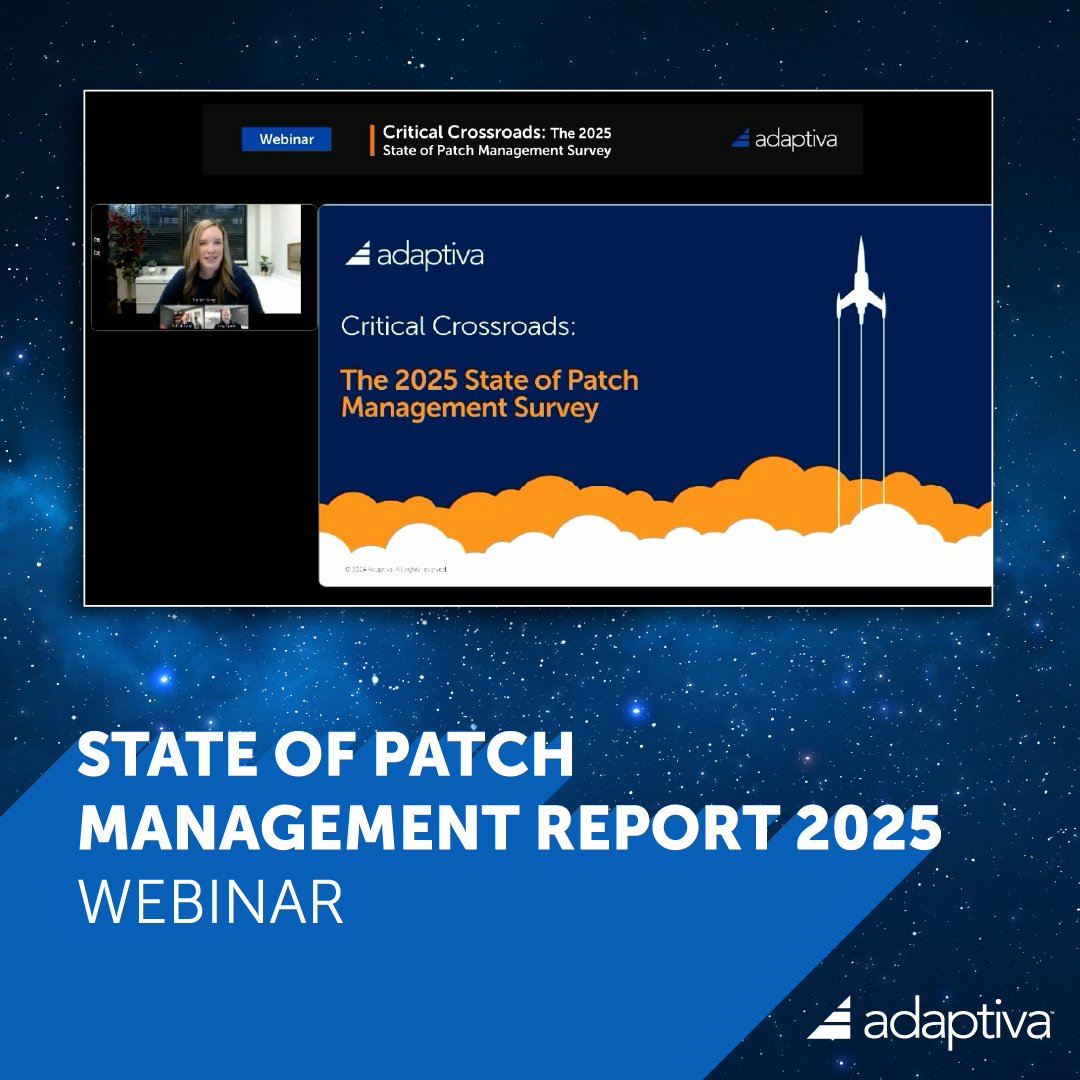Image resolution: width=1080 pixels, height=1080 pixels.
Task: Click the small icons left of the speaker video
Action: (x=96, y=244)
